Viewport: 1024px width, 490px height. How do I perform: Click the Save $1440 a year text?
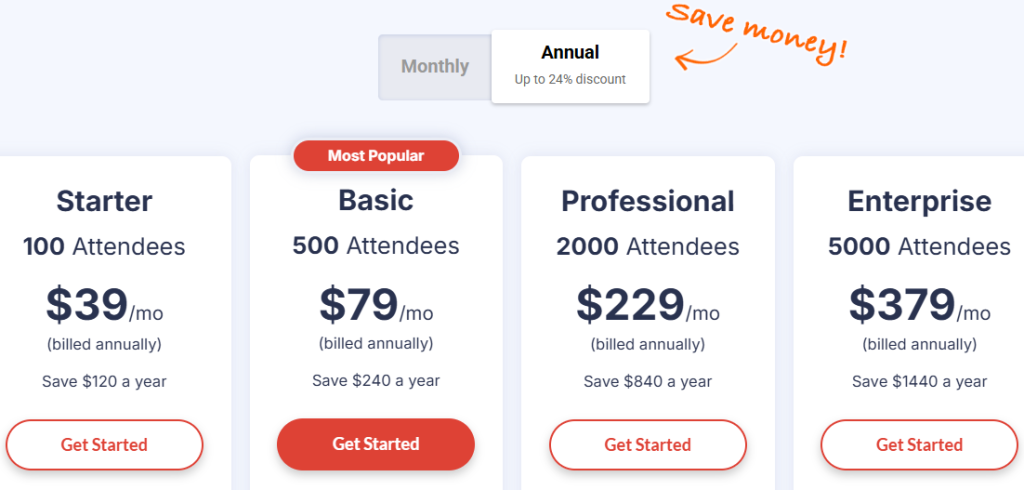tap(920, 382)
